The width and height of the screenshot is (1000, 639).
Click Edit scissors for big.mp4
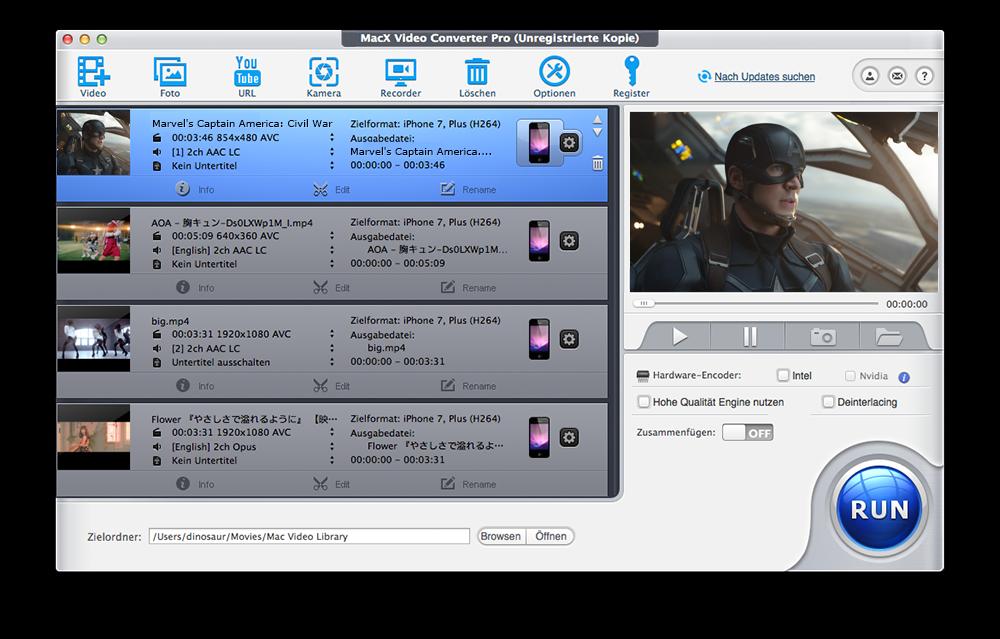pos(320,386)
